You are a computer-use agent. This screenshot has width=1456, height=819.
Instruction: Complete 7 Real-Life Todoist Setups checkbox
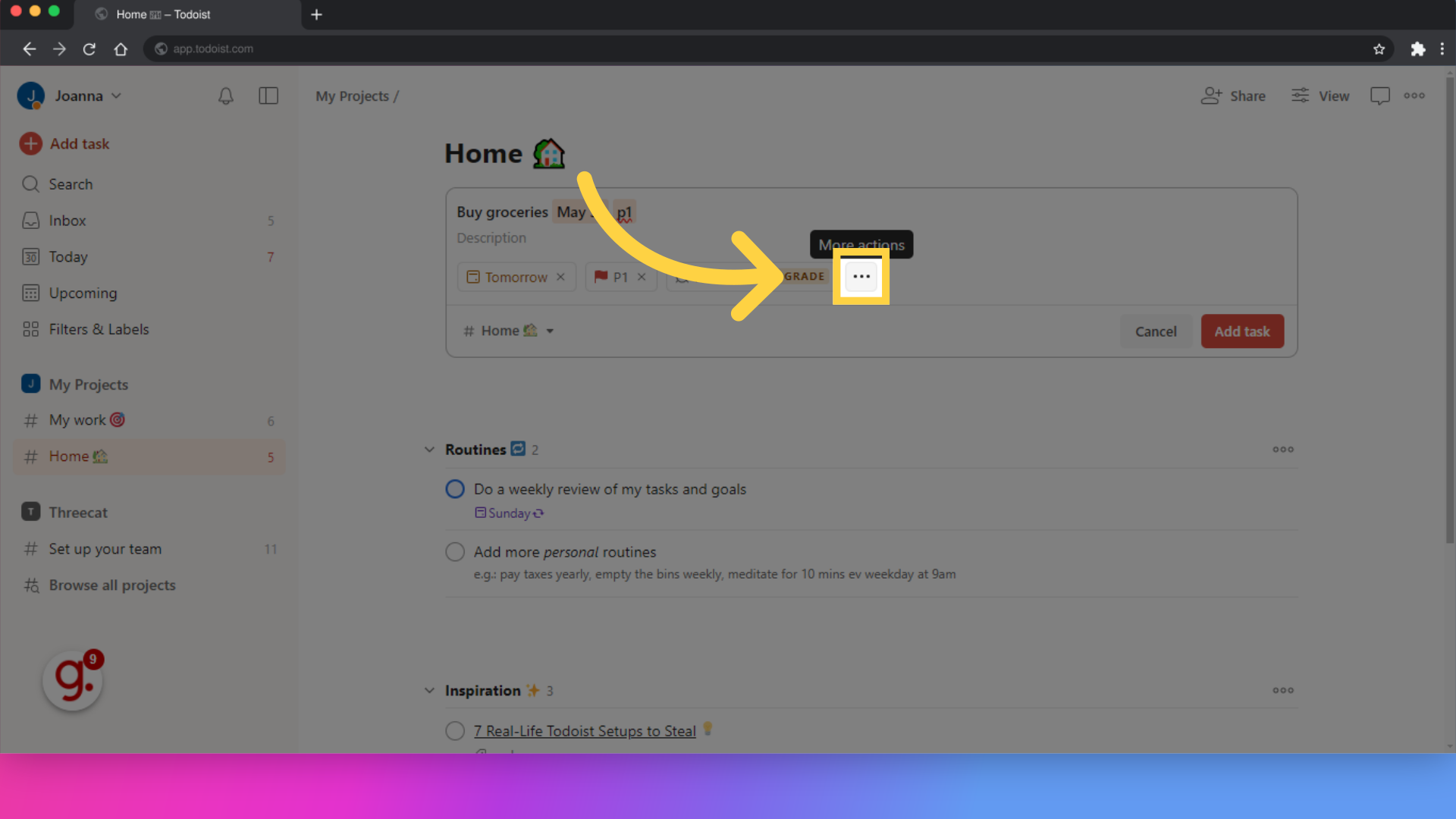point(455,731)
